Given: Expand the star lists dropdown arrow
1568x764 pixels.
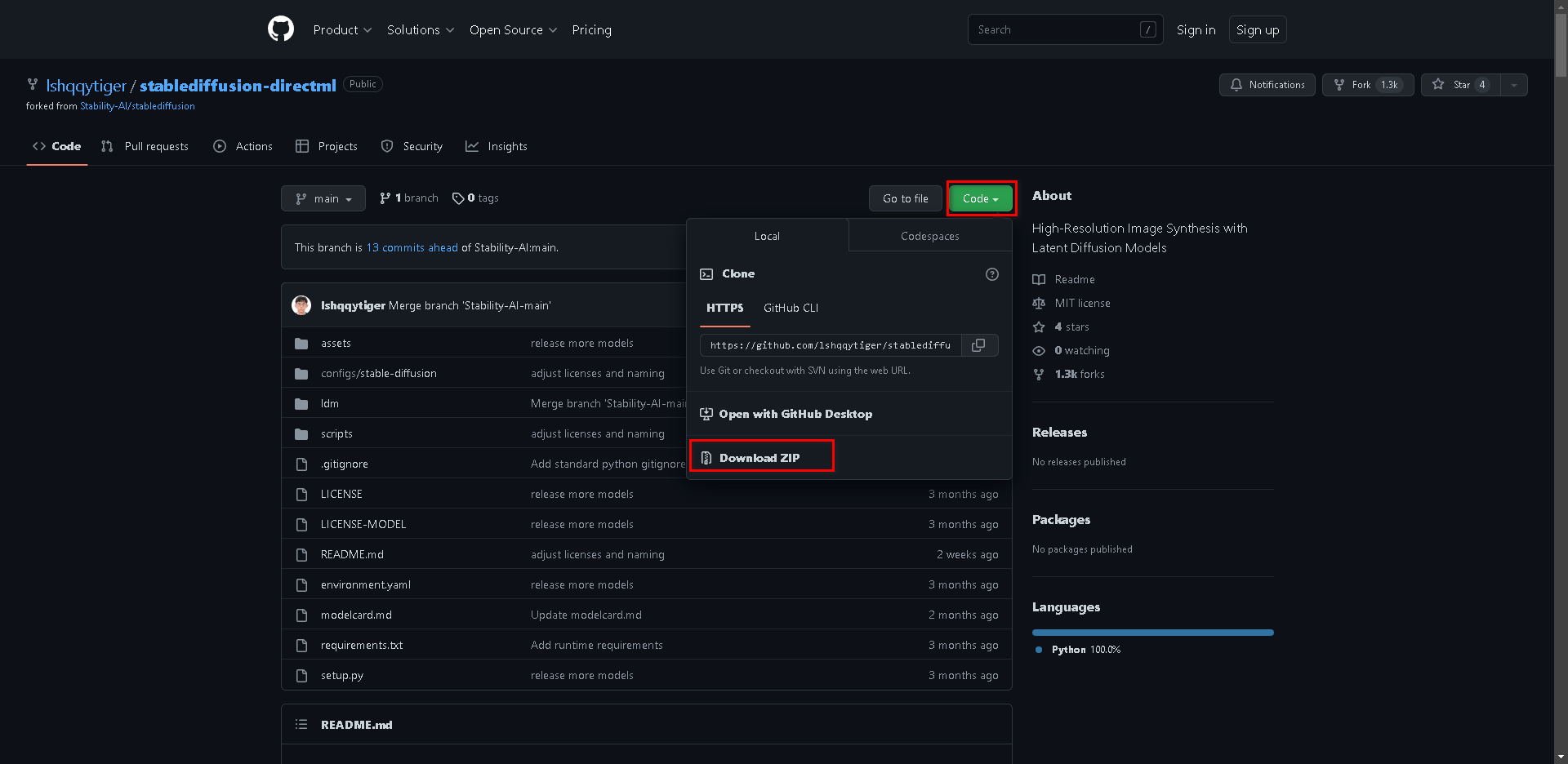Looking at the screenshot, I should (1514, 85).
